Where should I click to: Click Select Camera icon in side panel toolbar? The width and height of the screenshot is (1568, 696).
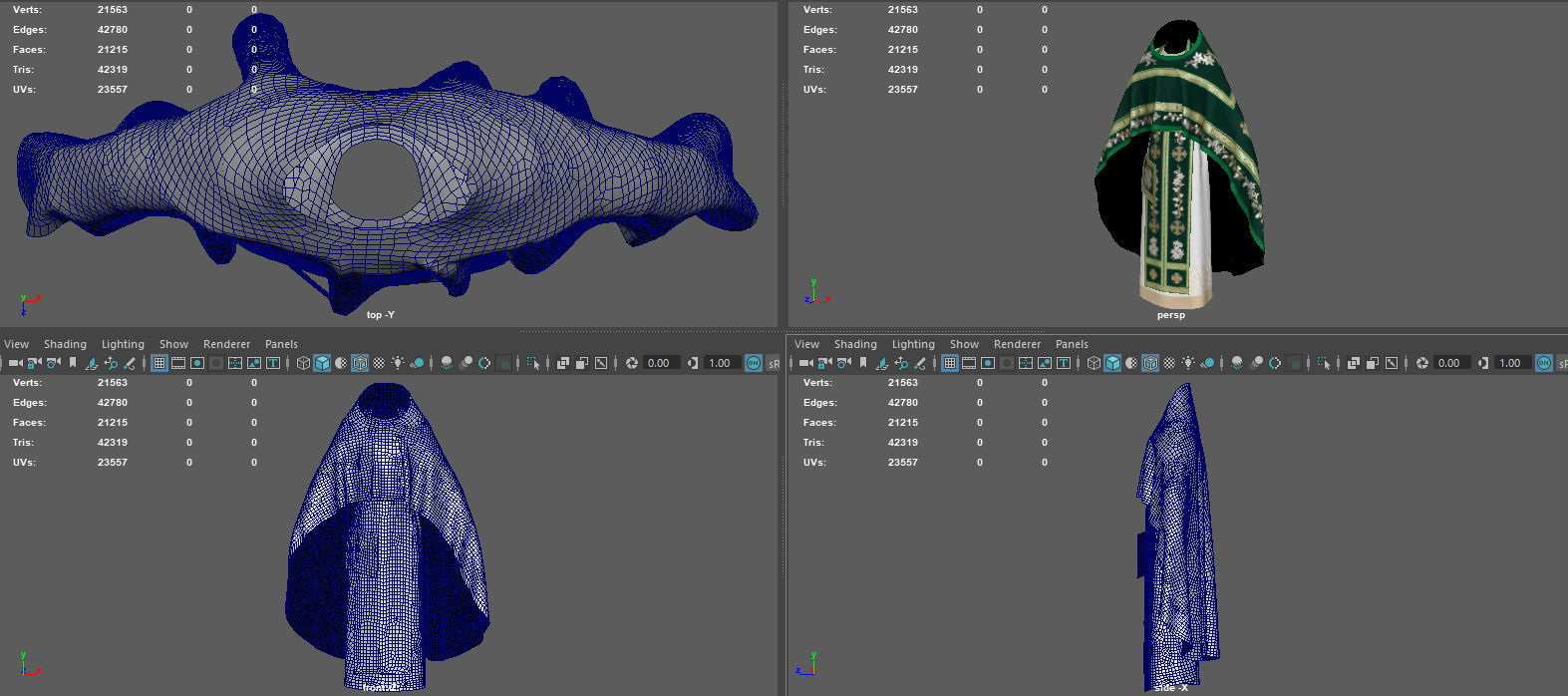click(805, 363)
